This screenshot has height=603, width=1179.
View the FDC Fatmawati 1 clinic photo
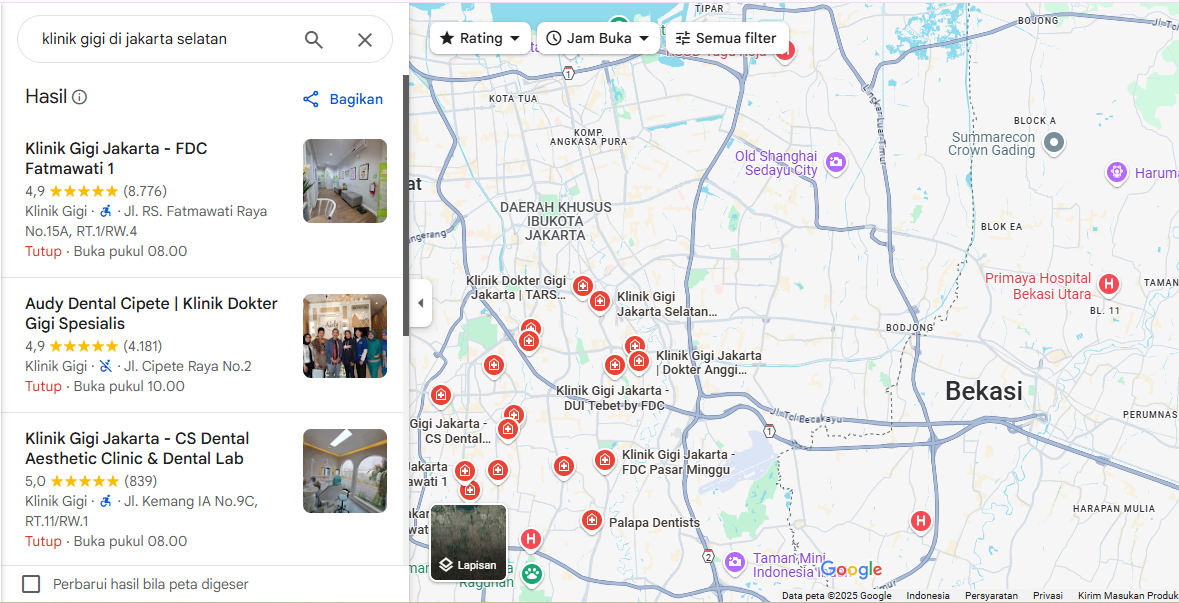click(x=345, y=180)
